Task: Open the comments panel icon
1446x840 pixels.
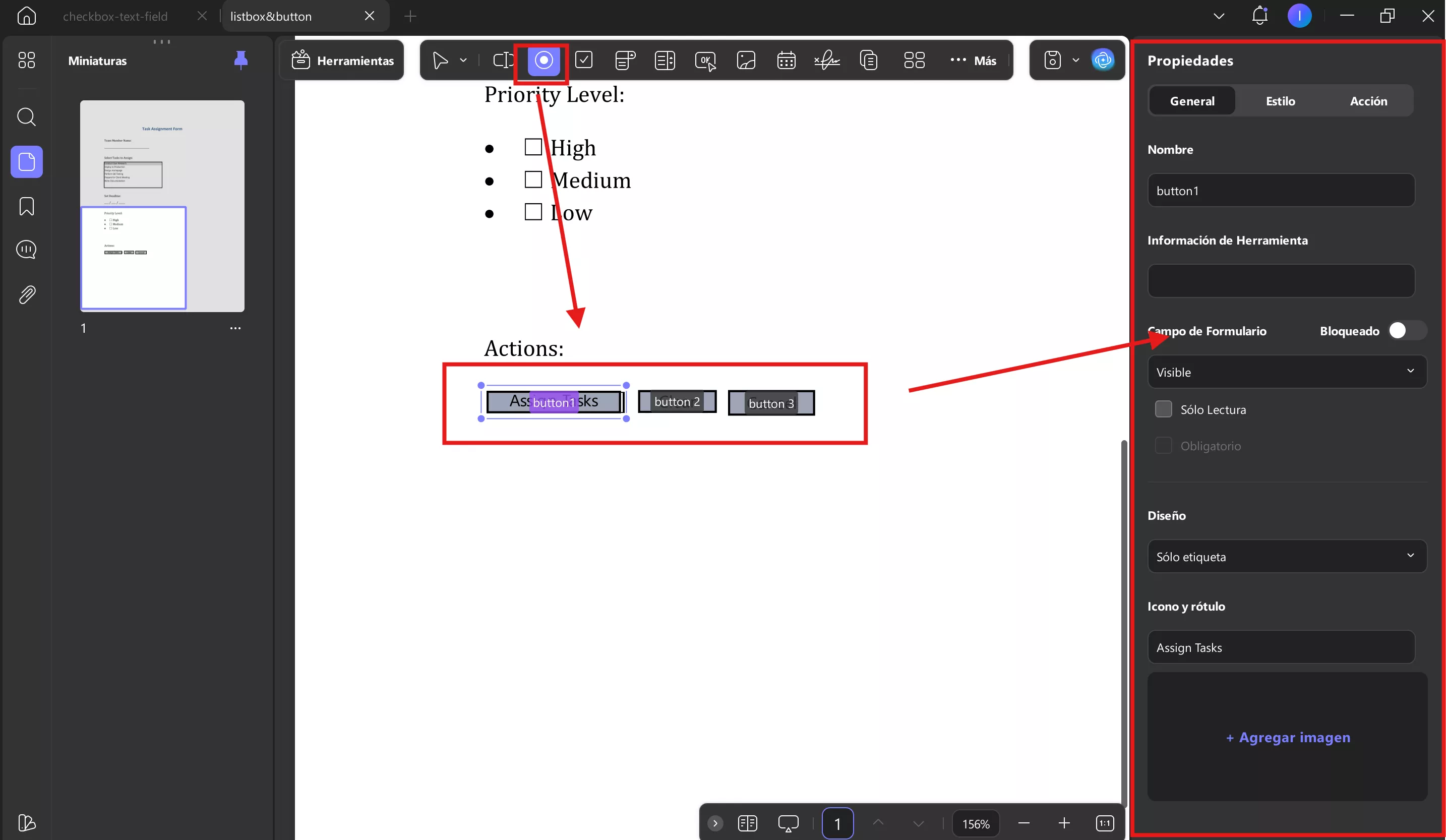Action: [26, 250]
